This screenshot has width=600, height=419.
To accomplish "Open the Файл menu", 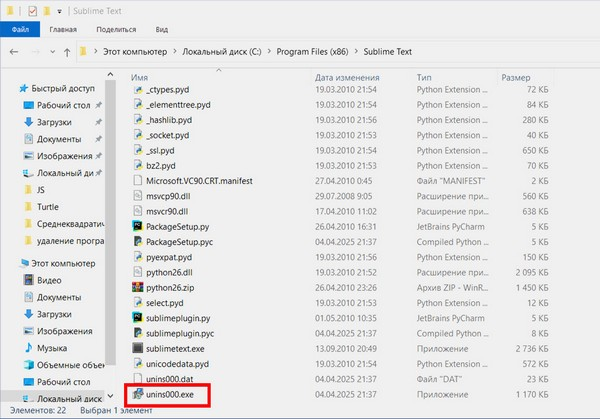I will (x=19, y=29).
